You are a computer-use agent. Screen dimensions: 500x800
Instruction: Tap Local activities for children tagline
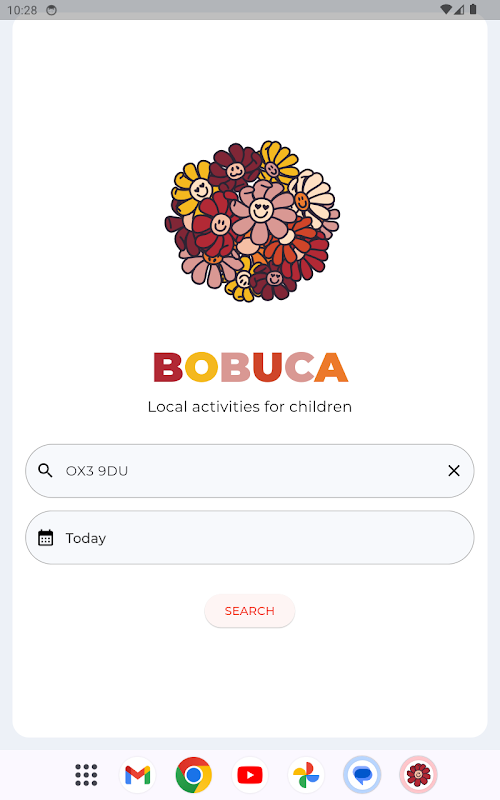(x=249, y=407)
